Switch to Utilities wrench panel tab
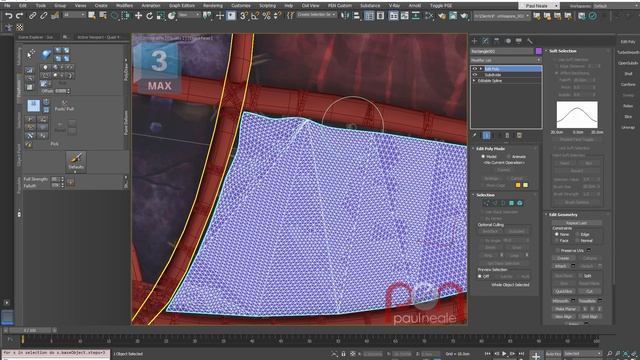Viewport: 640px width, 360px height. pos(530,41)
